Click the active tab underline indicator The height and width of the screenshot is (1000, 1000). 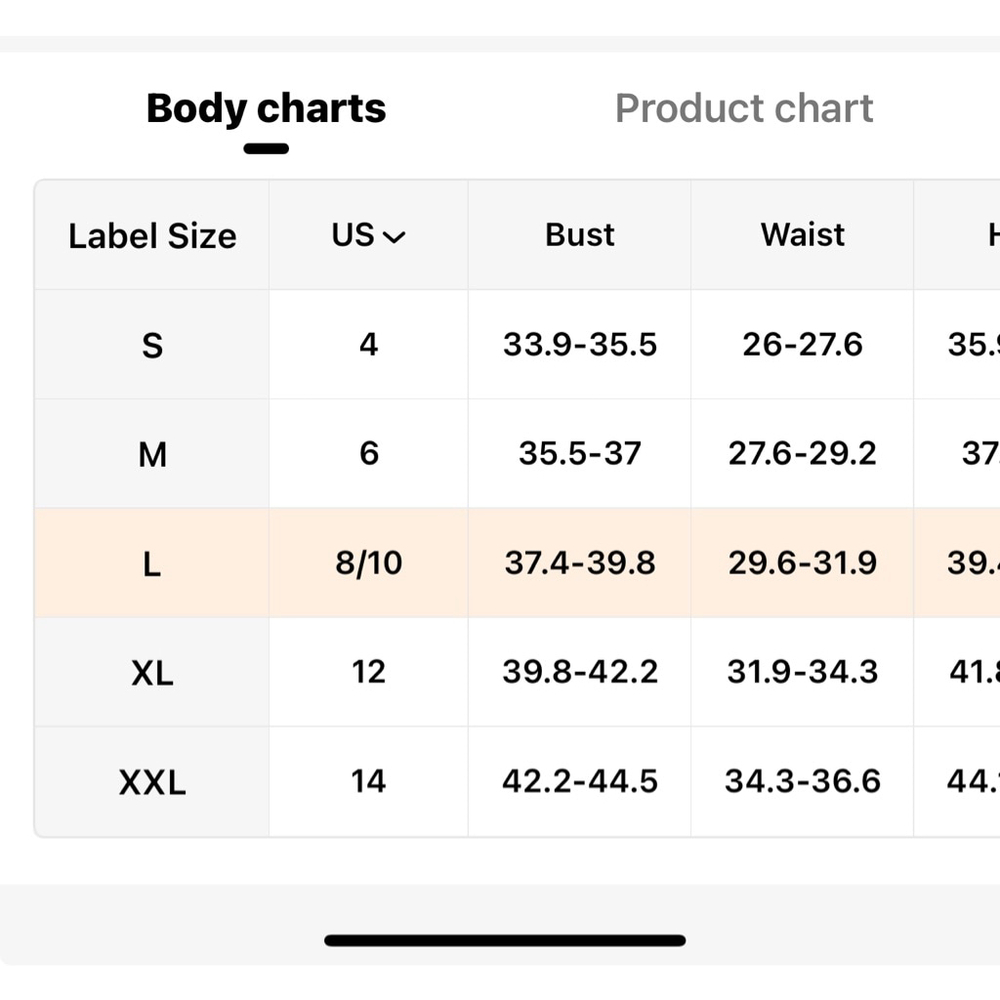266,149
